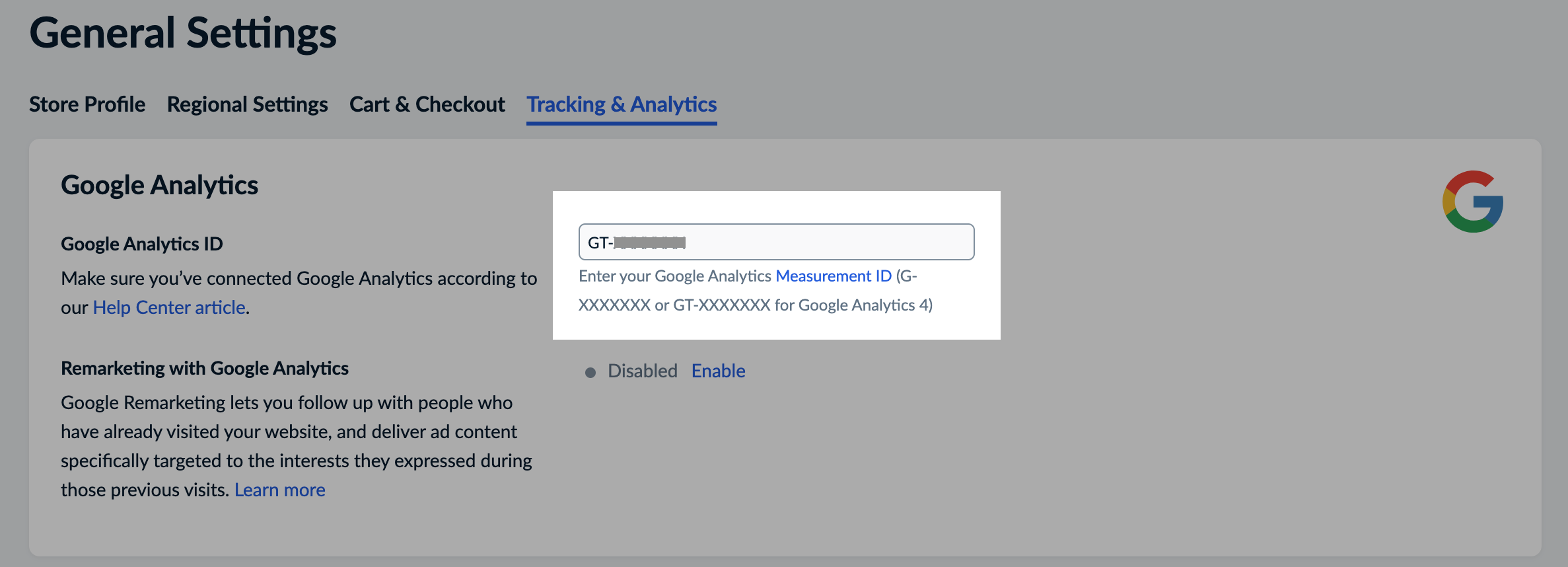Enable Remarketing with Google Analytics
1568x567 pixels.
point(718,371)
